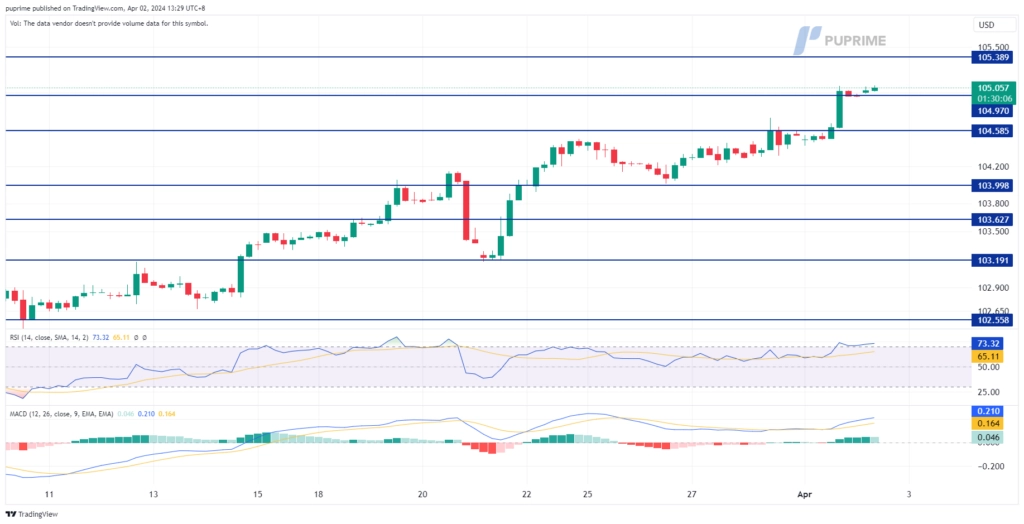
Task: Select the 103.998 price level label
Action: (x=993, y=186)
